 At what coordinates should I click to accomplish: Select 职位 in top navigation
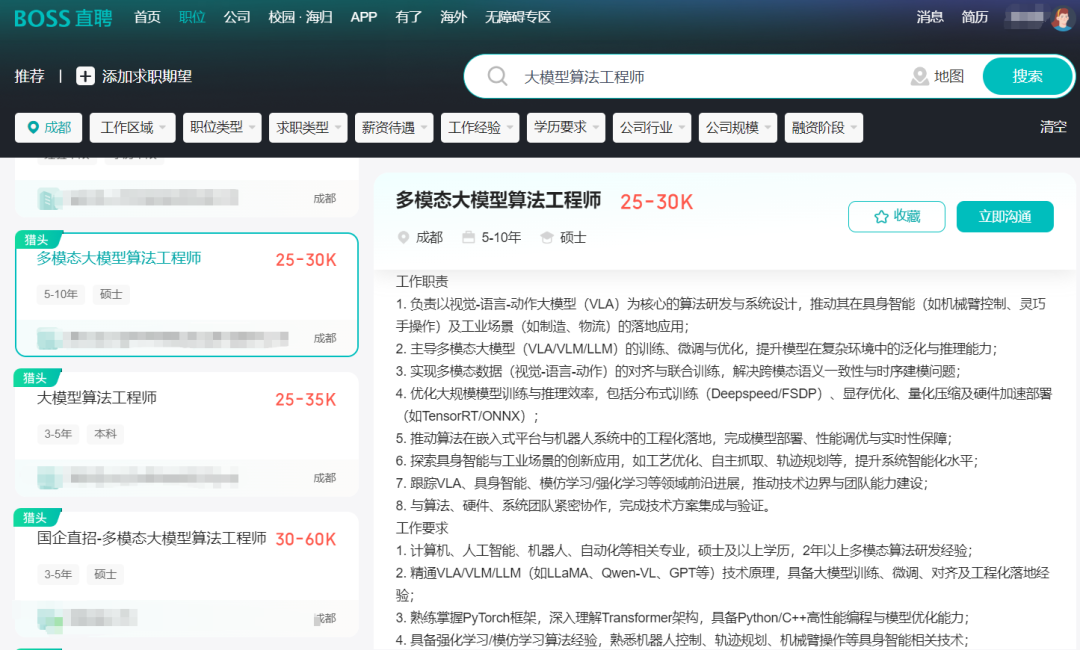pos(192,17)
